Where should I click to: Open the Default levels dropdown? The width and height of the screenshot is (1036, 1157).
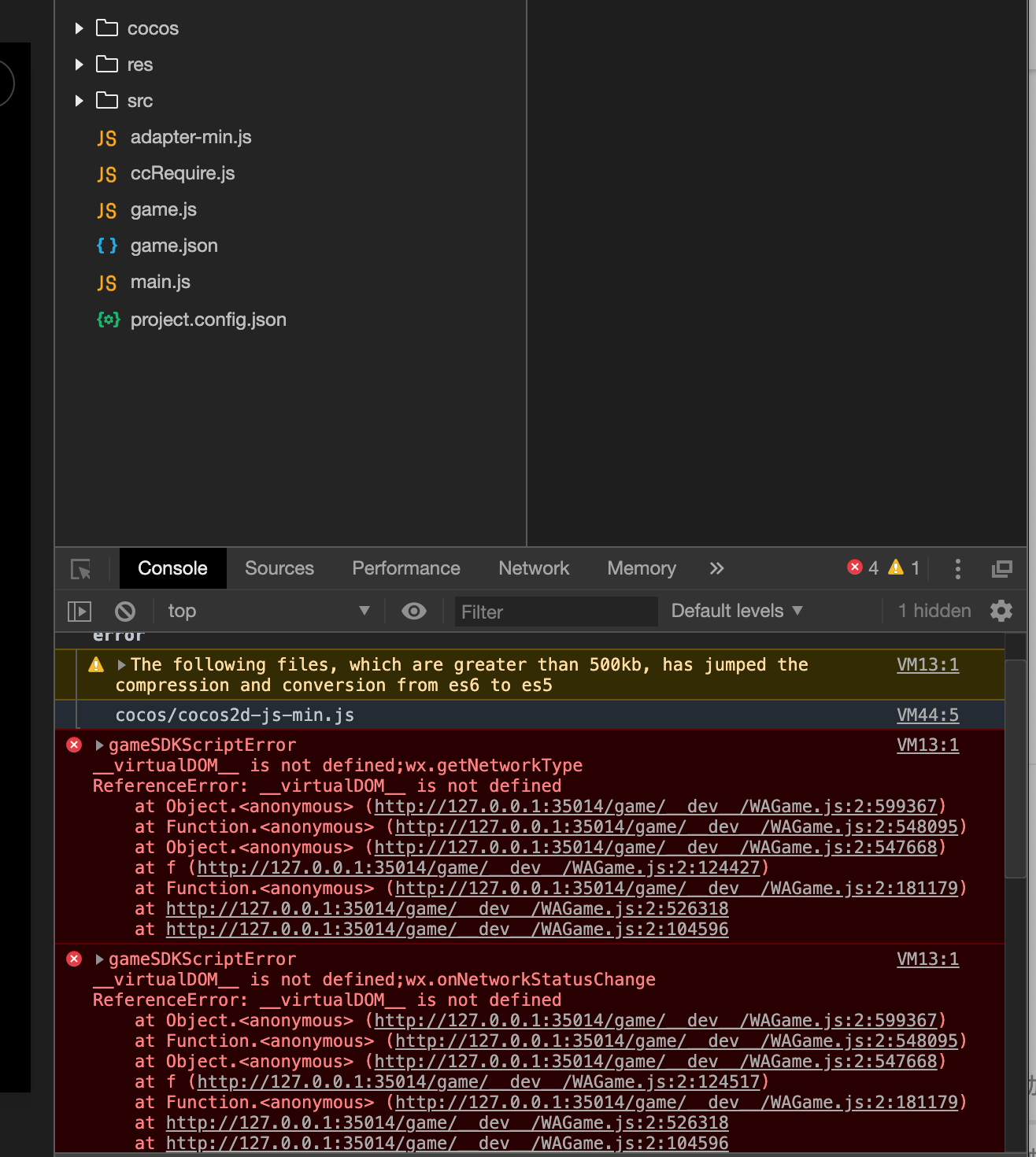click(737, 612)
